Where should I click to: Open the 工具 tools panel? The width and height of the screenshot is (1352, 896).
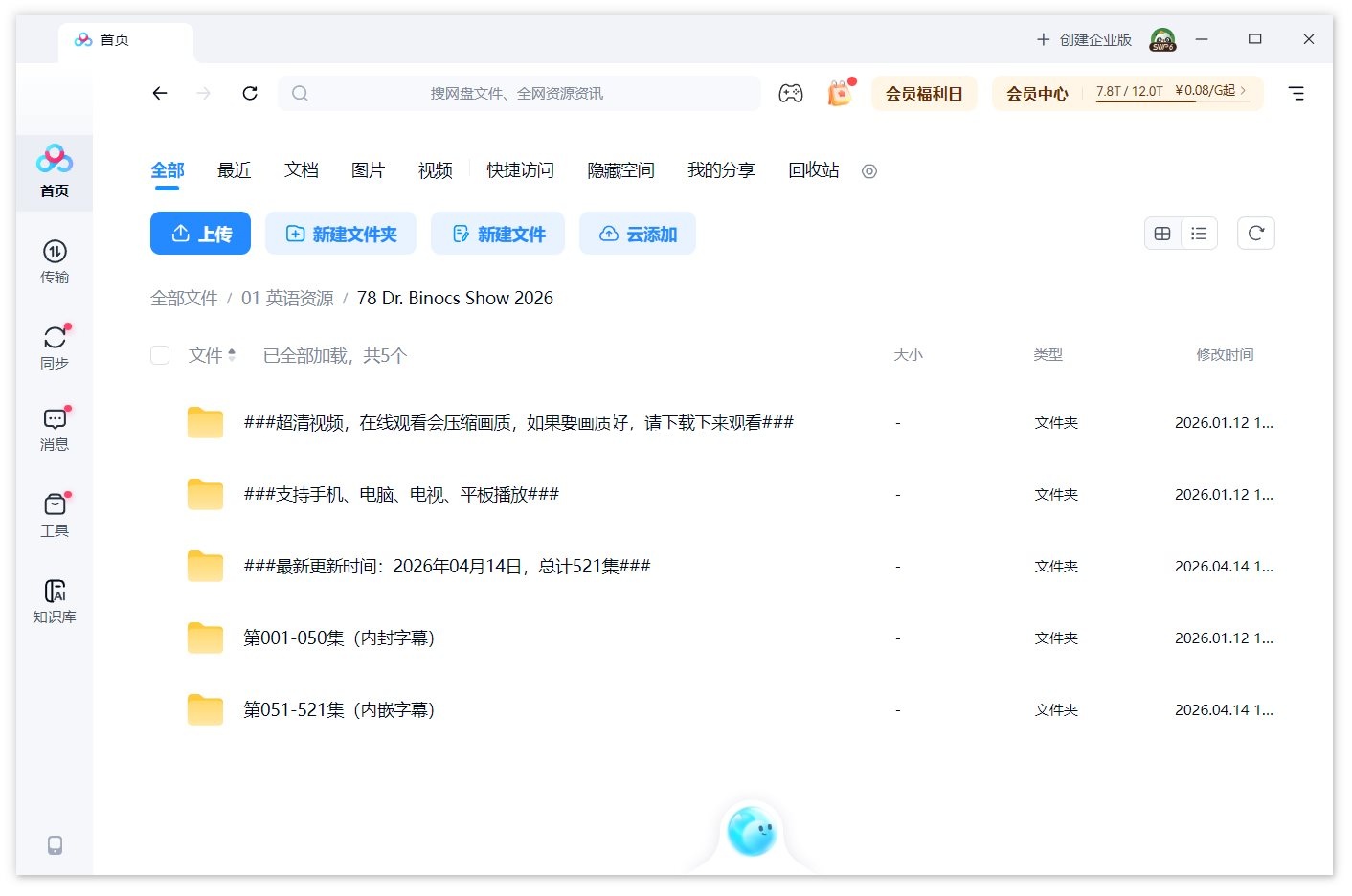click(54, 512)
